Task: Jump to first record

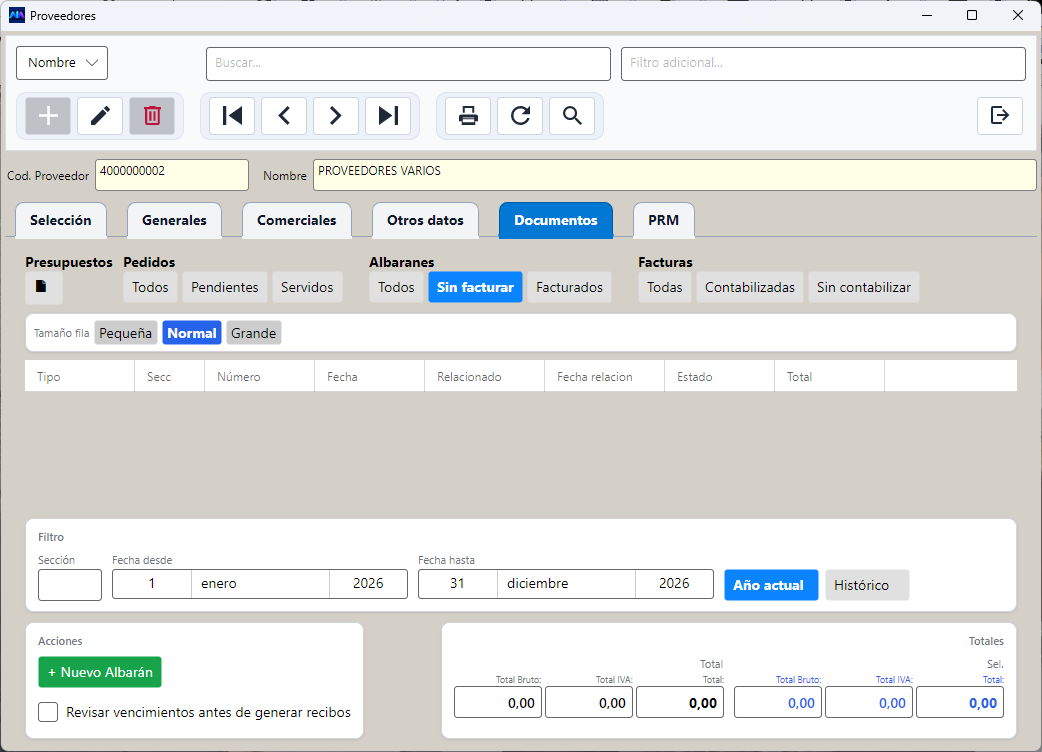Action: [x=232, y=116]
